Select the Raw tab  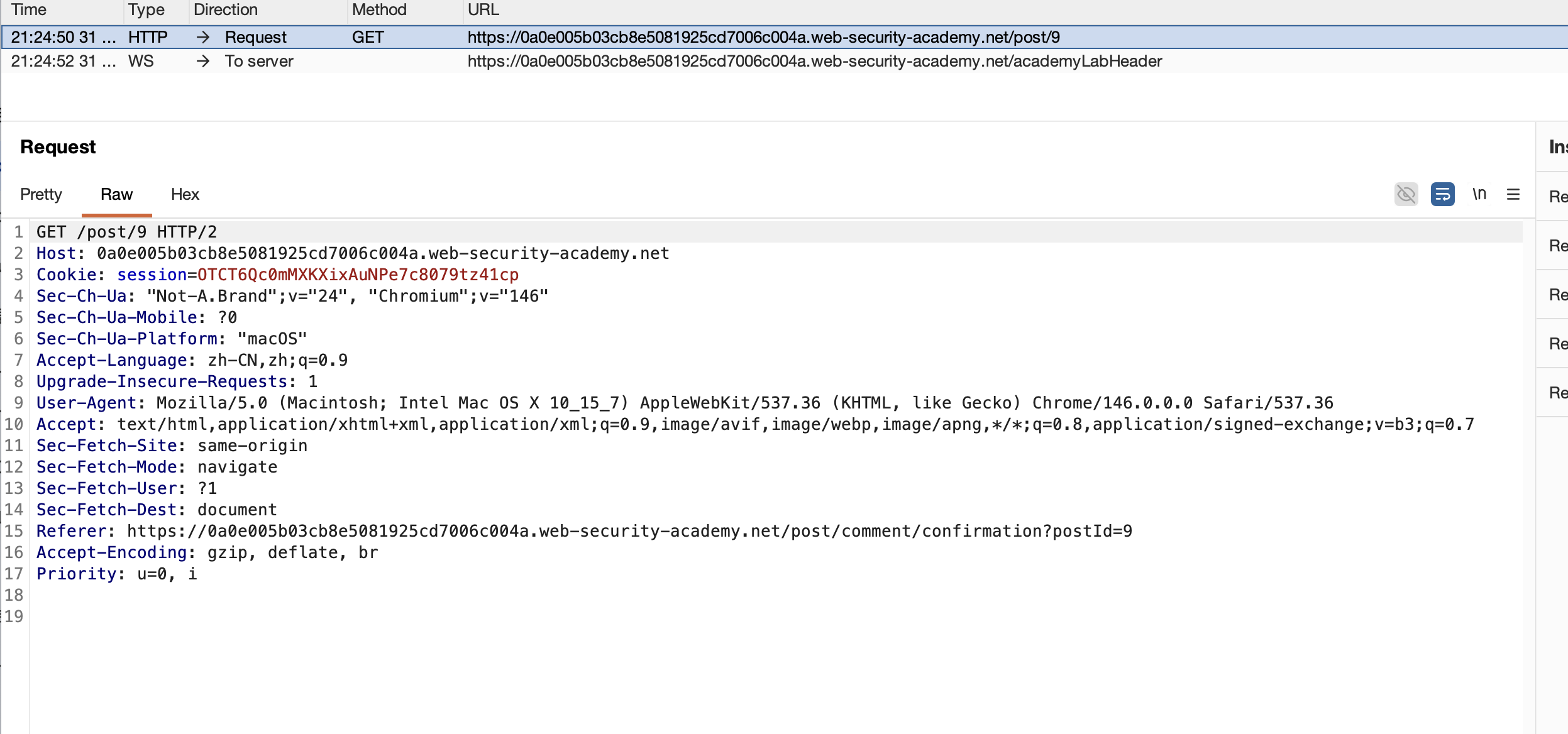point(116,194)
